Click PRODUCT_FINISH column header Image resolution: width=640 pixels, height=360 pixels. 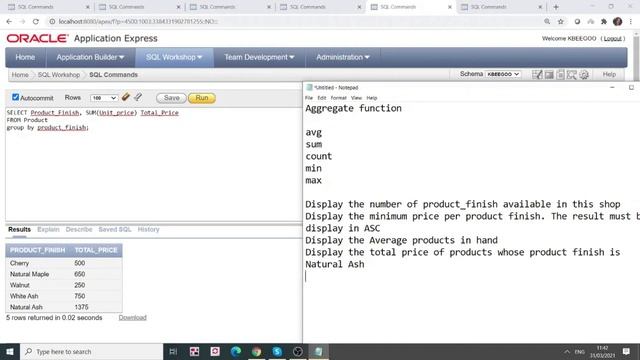[x=38, y=250]
